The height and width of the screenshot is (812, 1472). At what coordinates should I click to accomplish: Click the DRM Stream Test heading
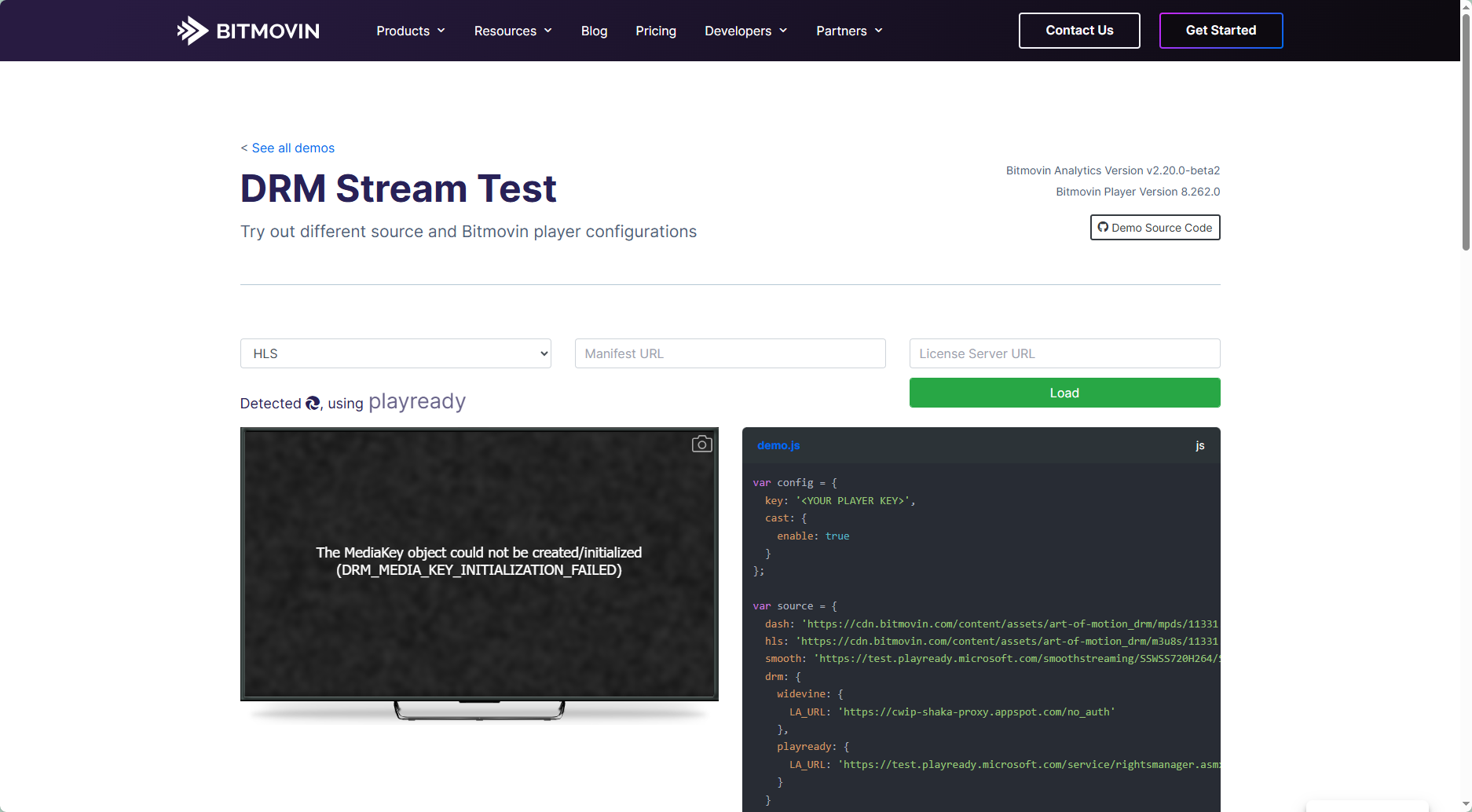point(398,188)
